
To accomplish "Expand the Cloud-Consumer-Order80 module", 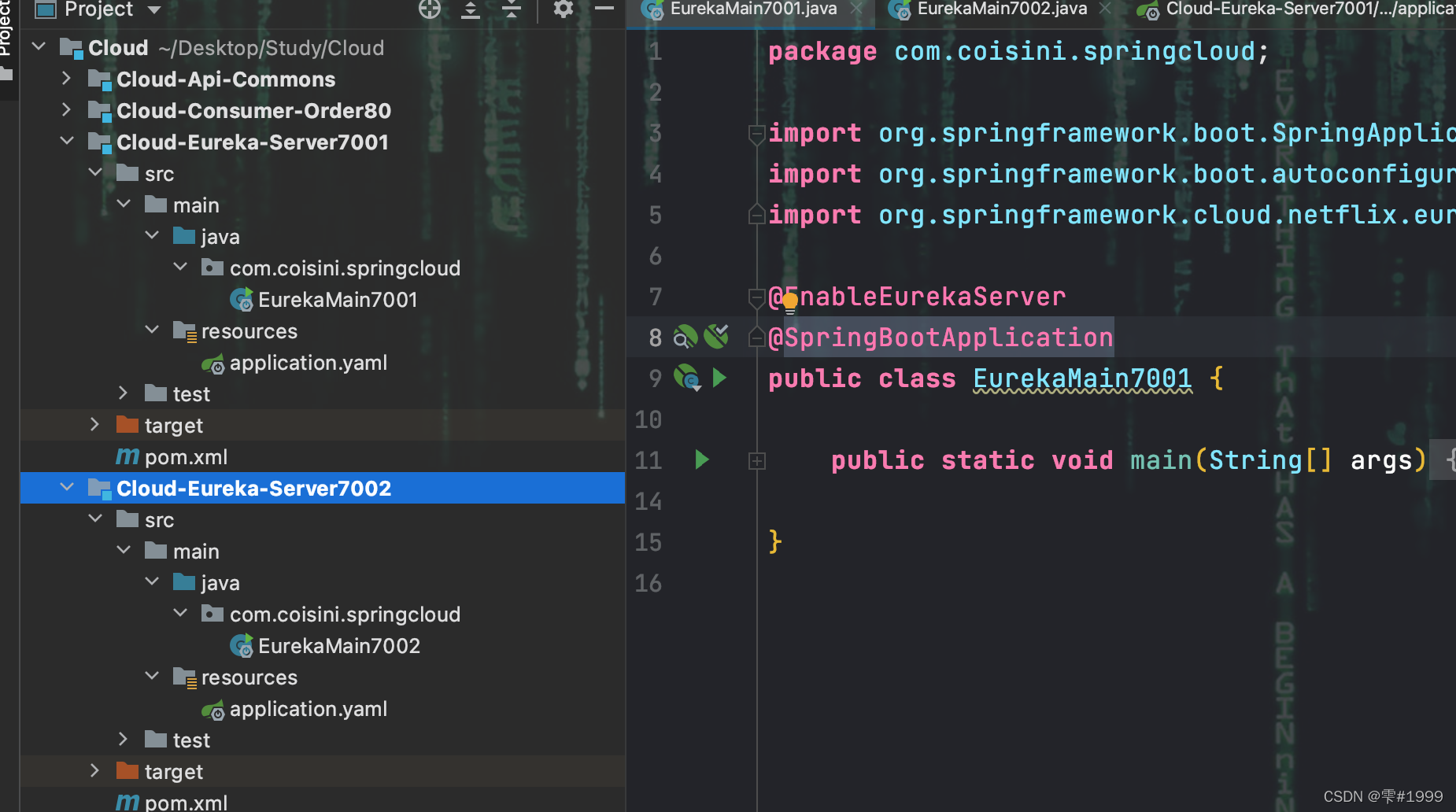I will tap(67, 110).
